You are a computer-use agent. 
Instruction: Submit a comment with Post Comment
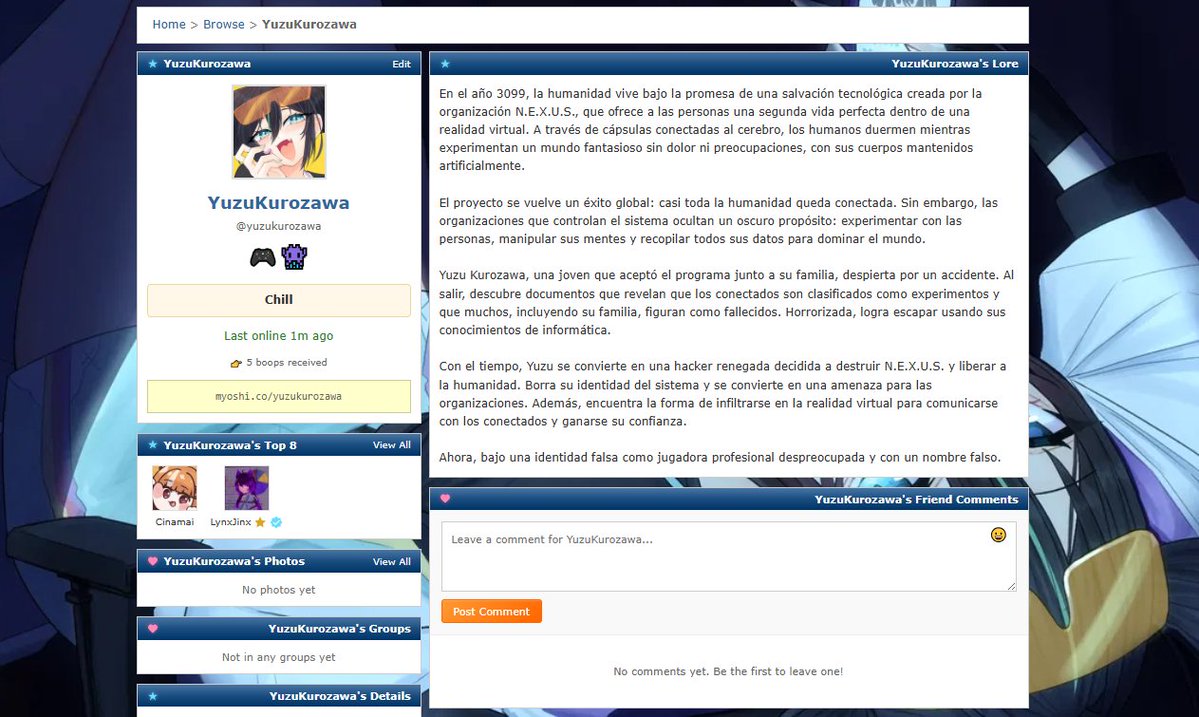pyautogui.click(x=491, y=611)
